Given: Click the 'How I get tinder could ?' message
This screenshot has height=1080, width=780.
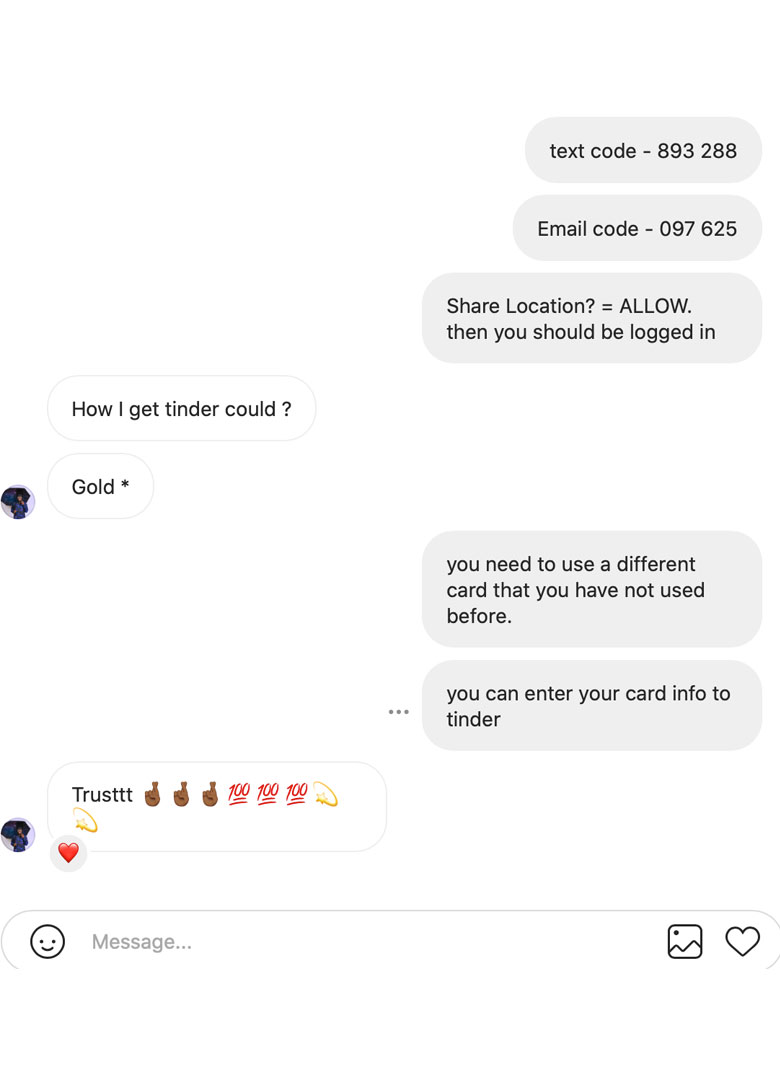Looking at the screenshot, I should [181, 408].
